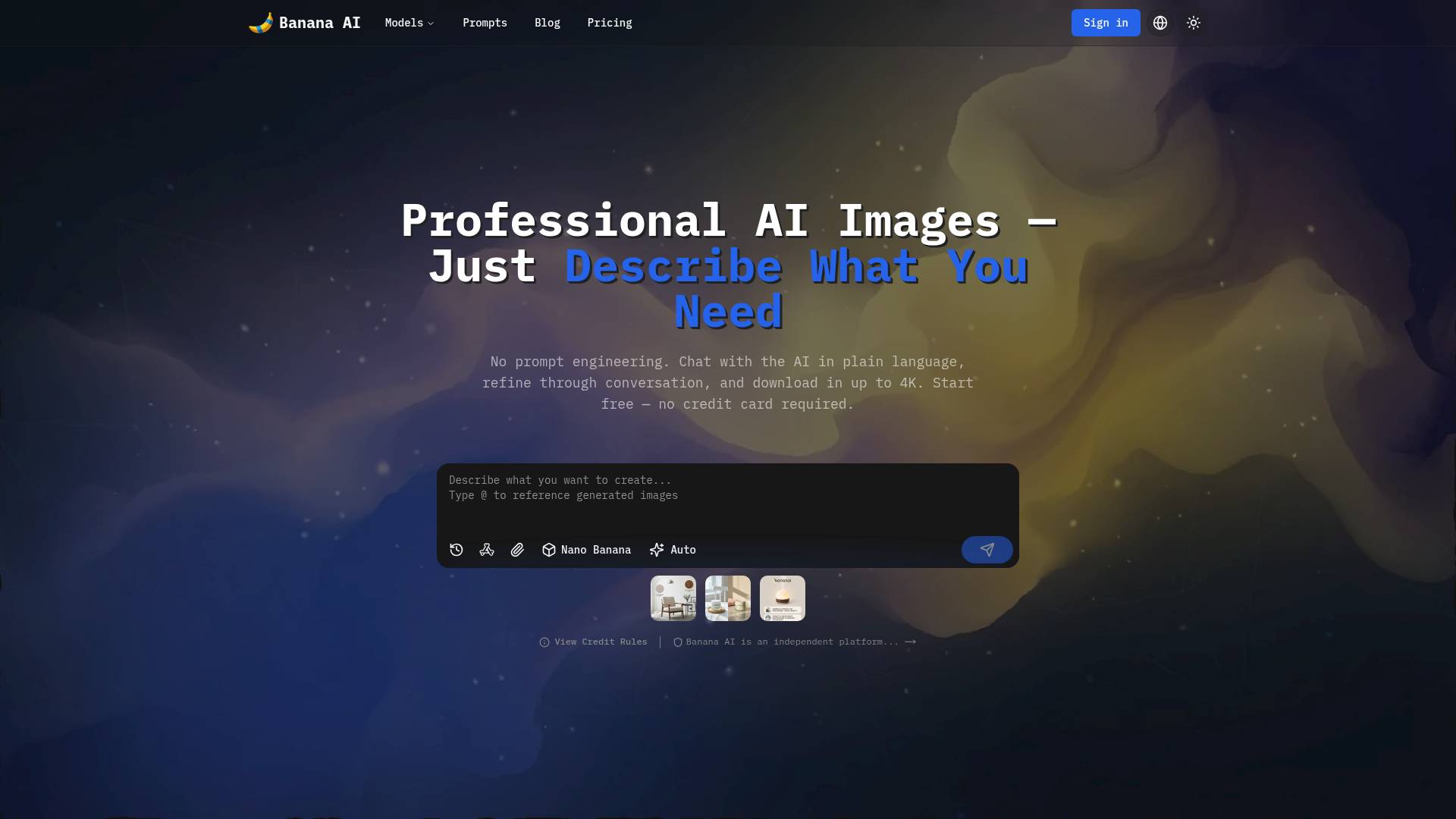Viewport: 1456px width, 819px height.
Task: Open the Prompts menu item
Action: pyautogui.click(x=485, y=23)
